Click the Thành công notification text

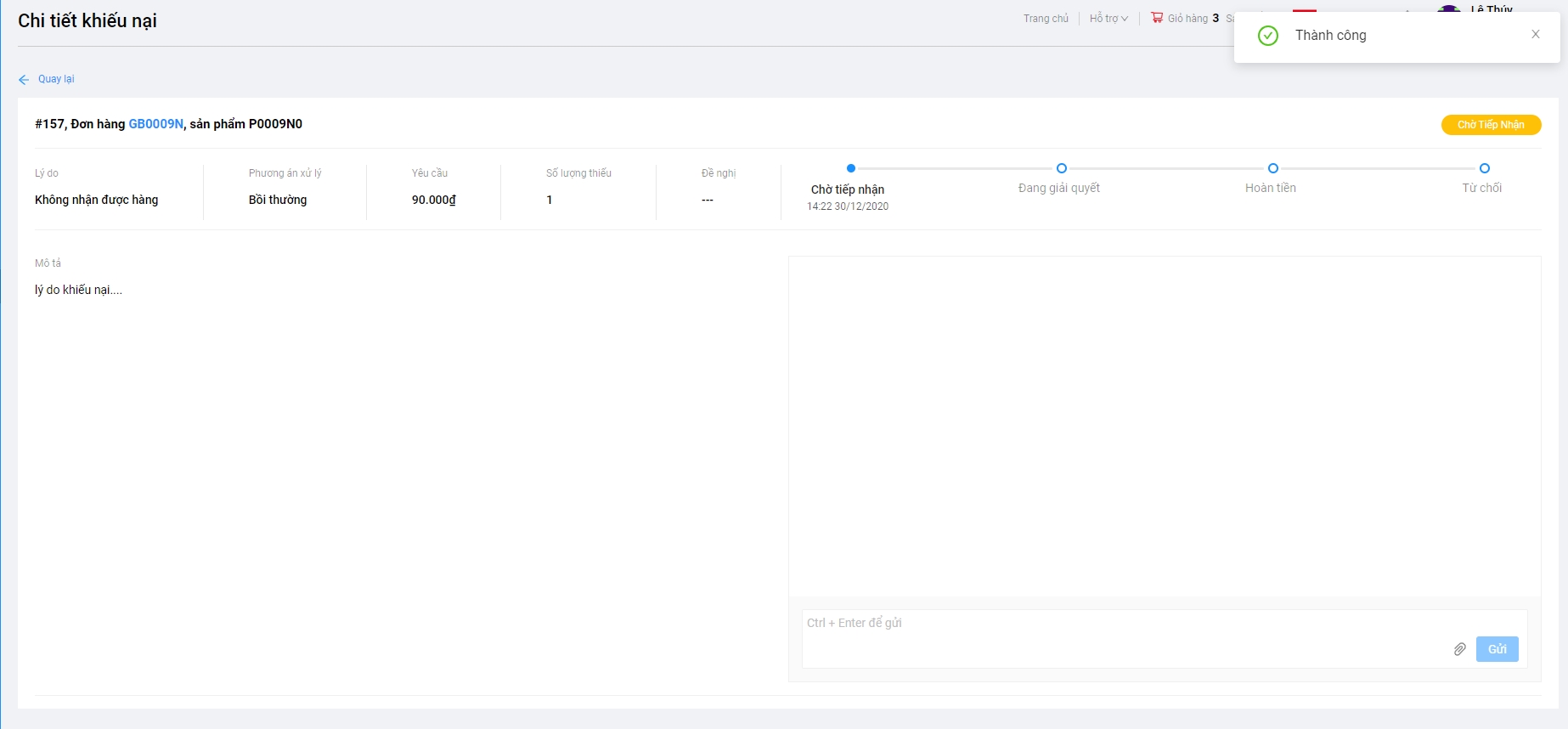click(1330, 36)
